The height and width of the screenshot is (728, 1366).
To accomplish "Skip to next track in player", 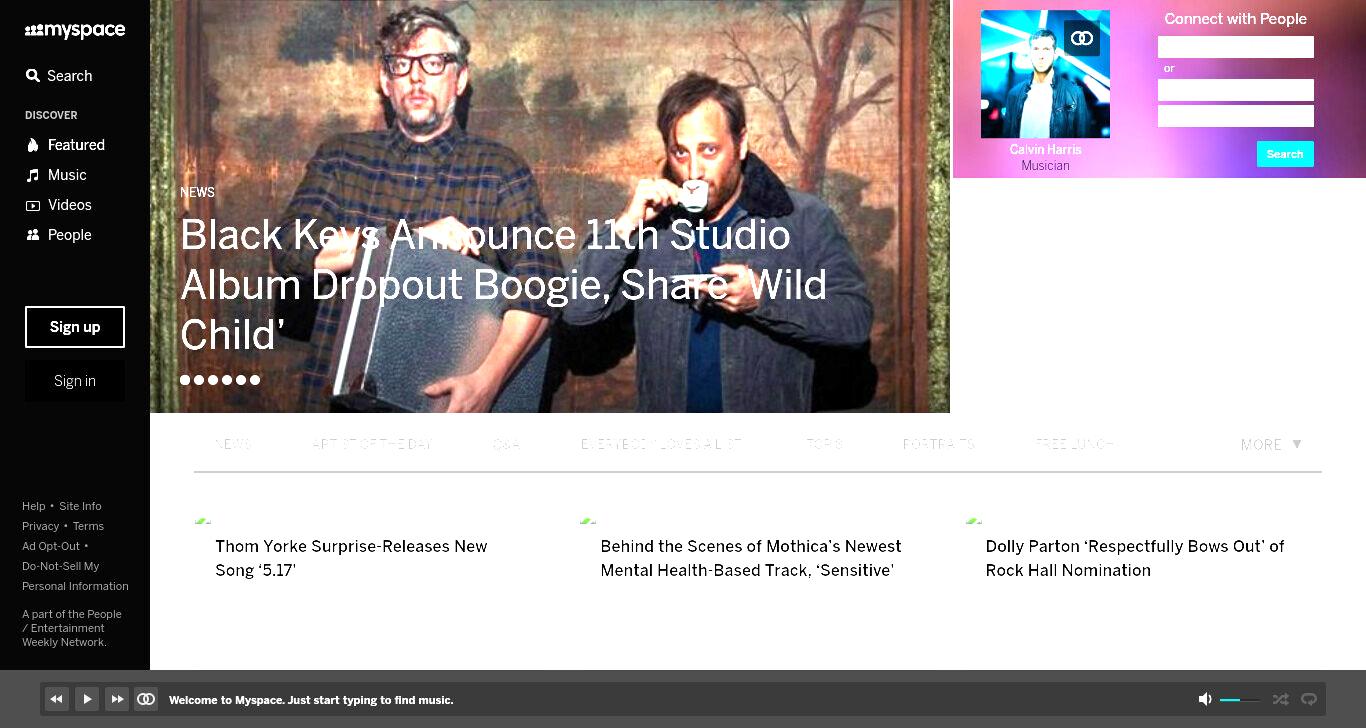I will click(x=117, y=699).
